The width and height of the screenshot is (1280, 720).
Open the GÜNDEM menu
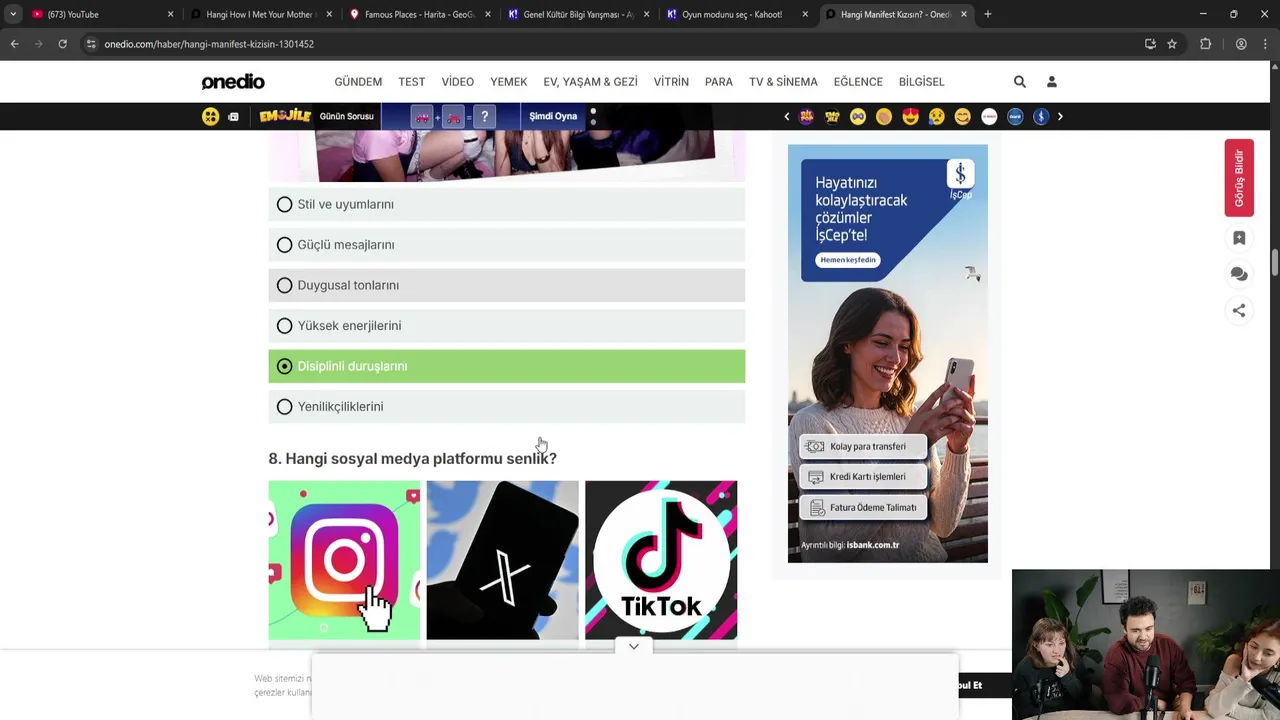pyautogui.click(x=358, y=82)
